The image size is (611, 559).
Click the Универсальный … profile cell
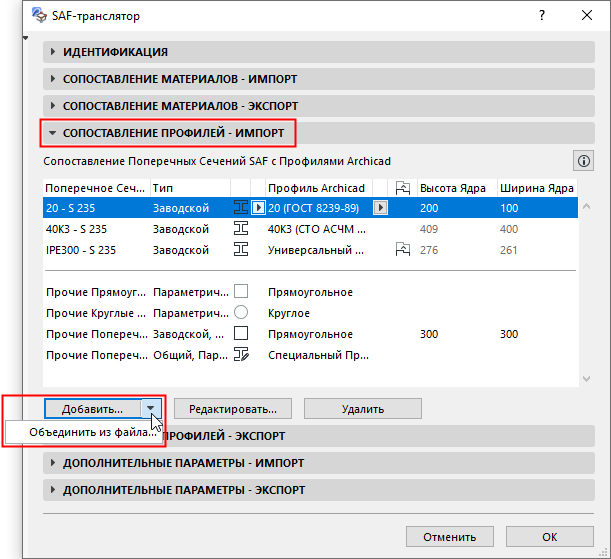click(x=316, y=250)
